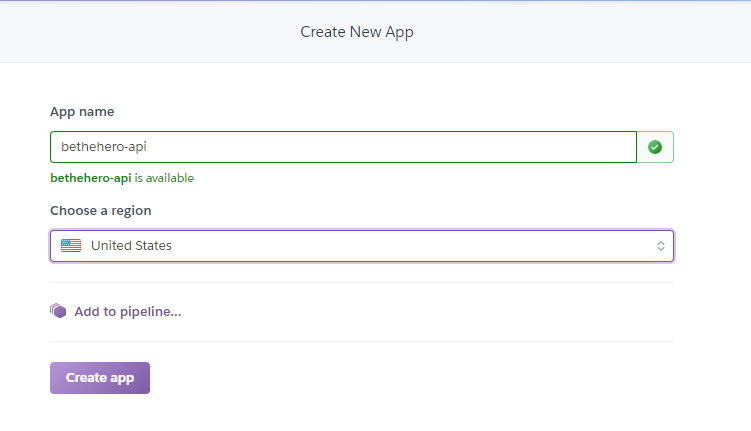Click the United States flag icon

point(71,246)
